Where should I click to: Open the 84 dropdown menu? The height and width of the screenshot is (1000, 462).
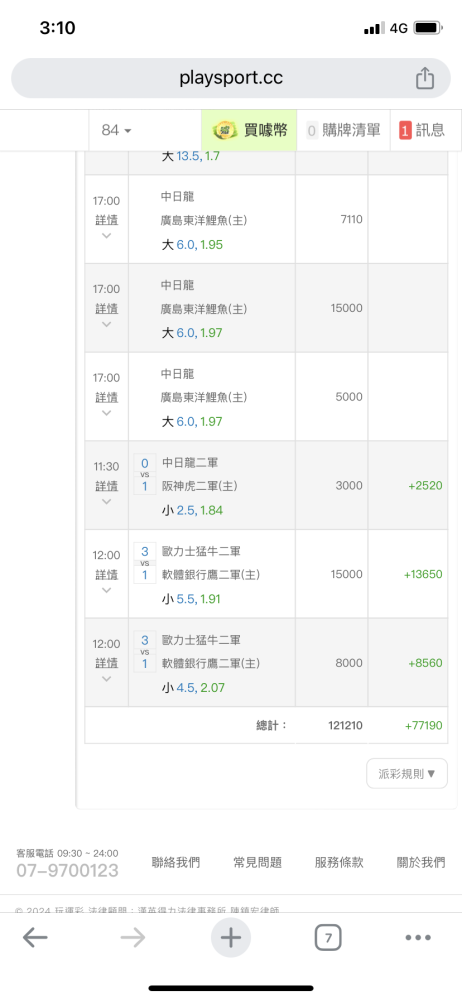tap(117, 130)
